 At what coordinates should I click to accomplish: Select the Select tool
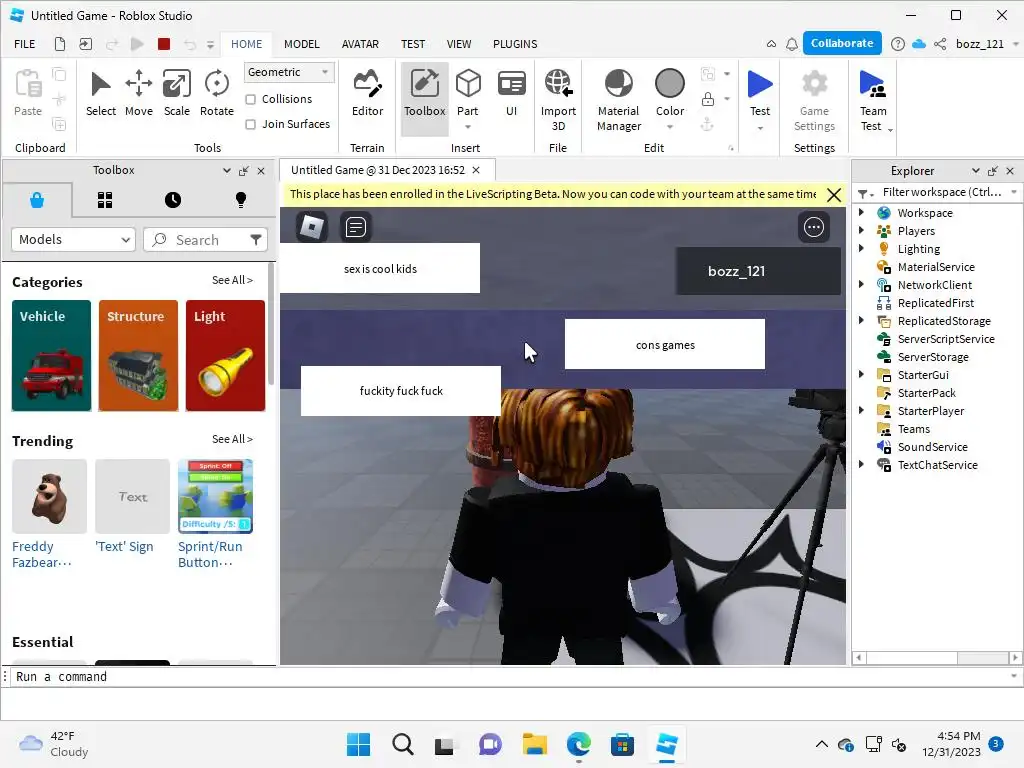tap(101, 94)
